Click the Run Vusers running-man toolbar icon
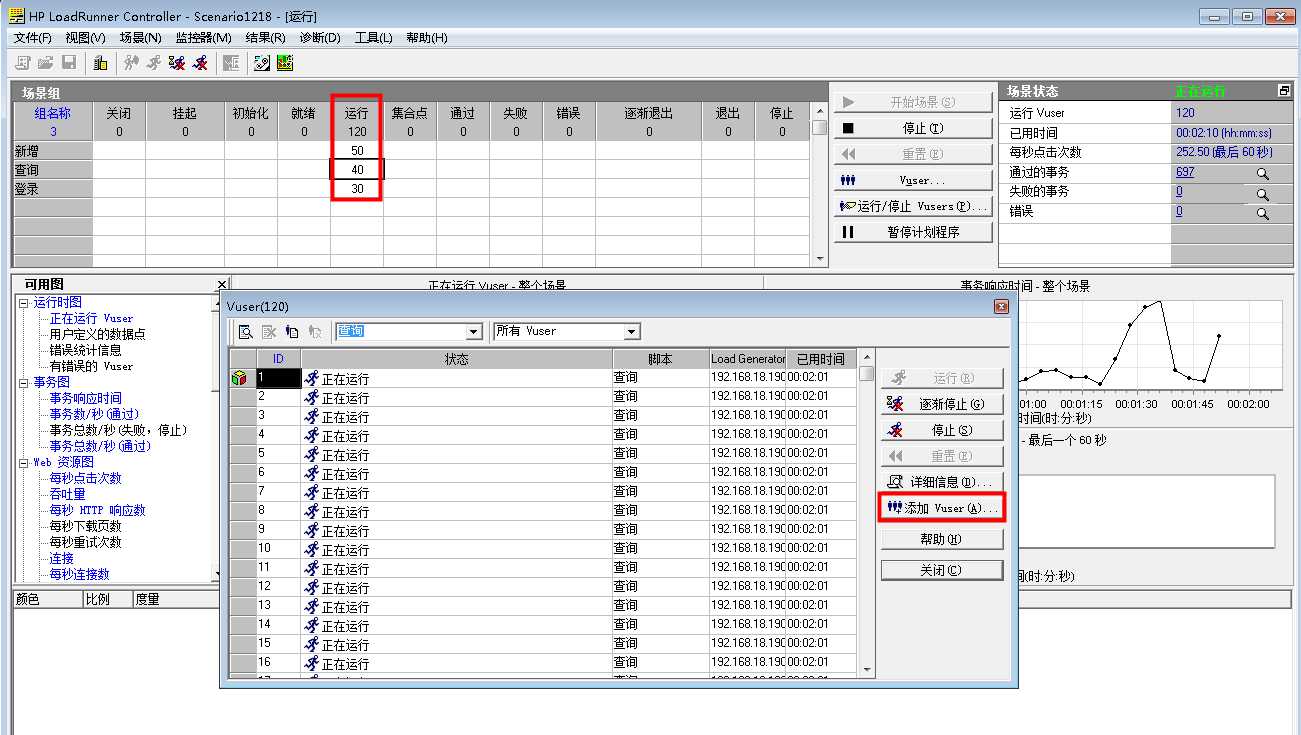1301x735 pixels. 154,63
